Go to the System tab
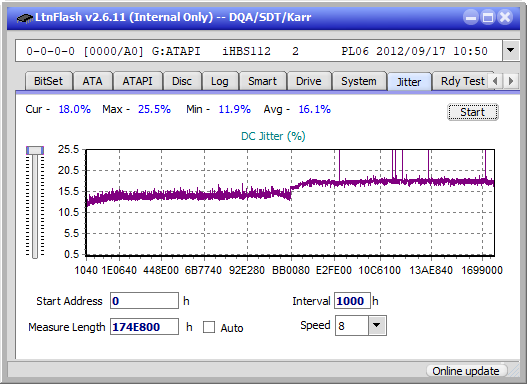 tap(359, 81)
